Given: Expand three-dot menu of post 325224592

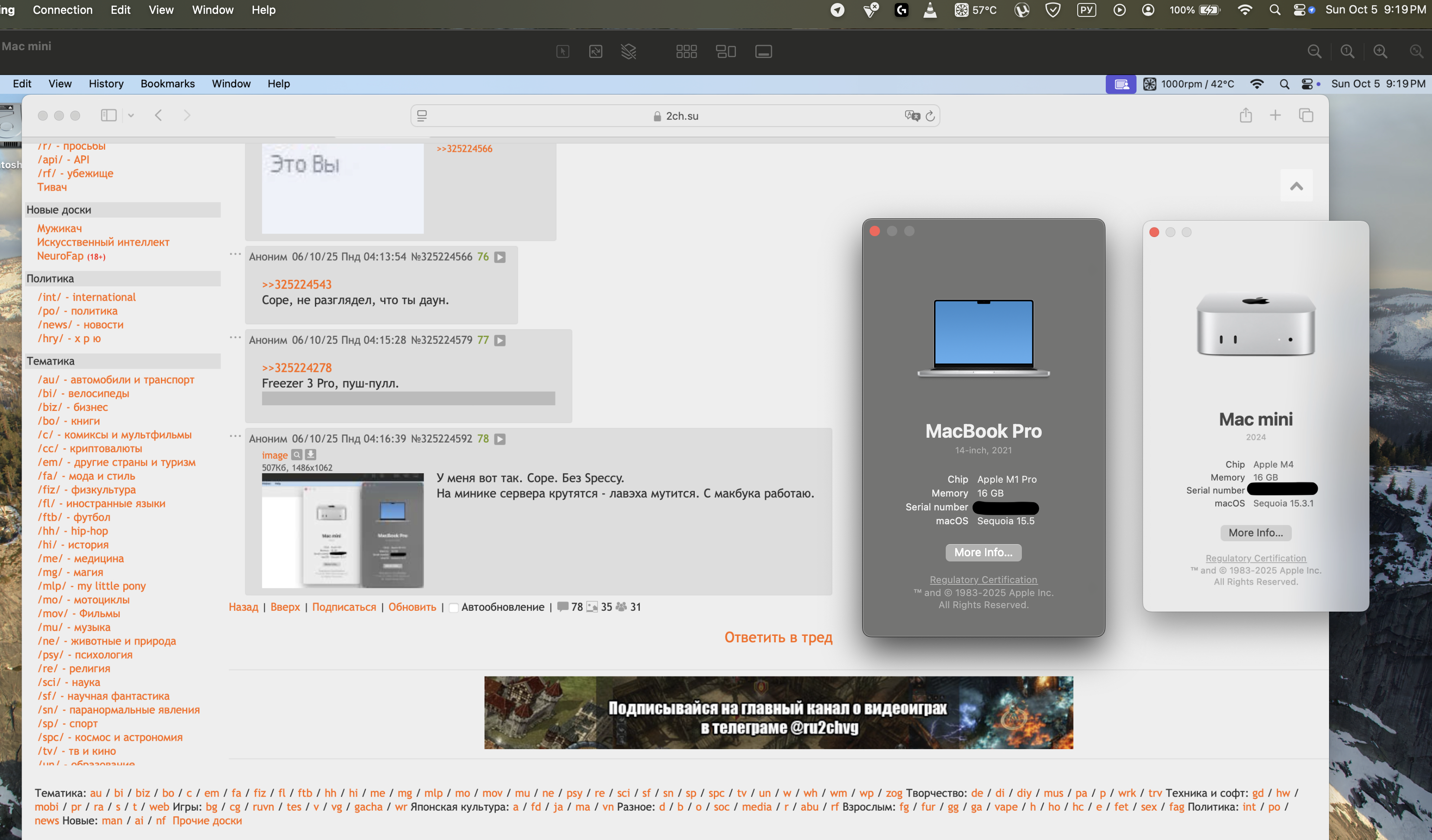Looking at the screenshot, I should click(235, 436).
